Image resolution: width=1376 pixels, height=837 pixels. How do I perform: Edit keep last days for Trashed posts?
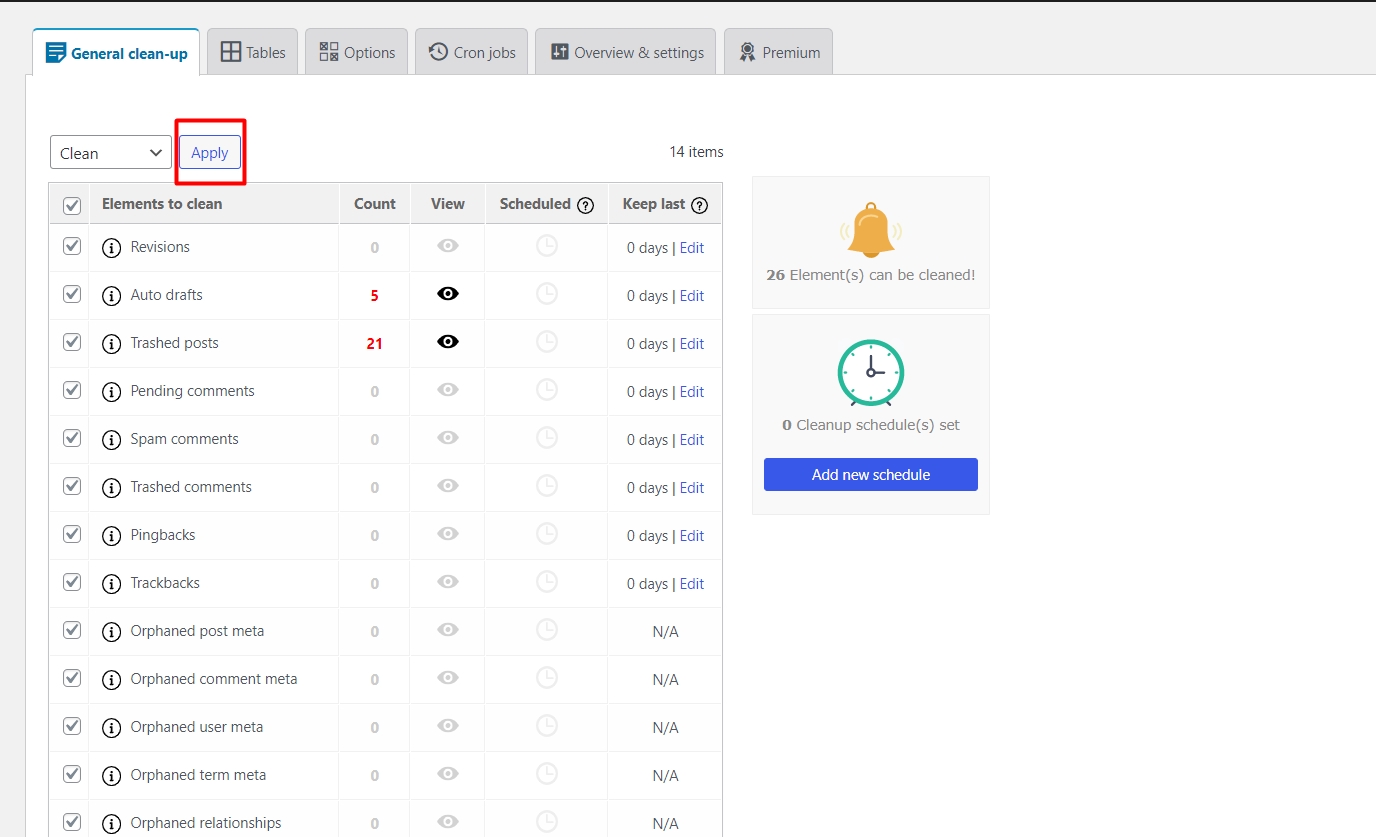click(x=692, y=344)
